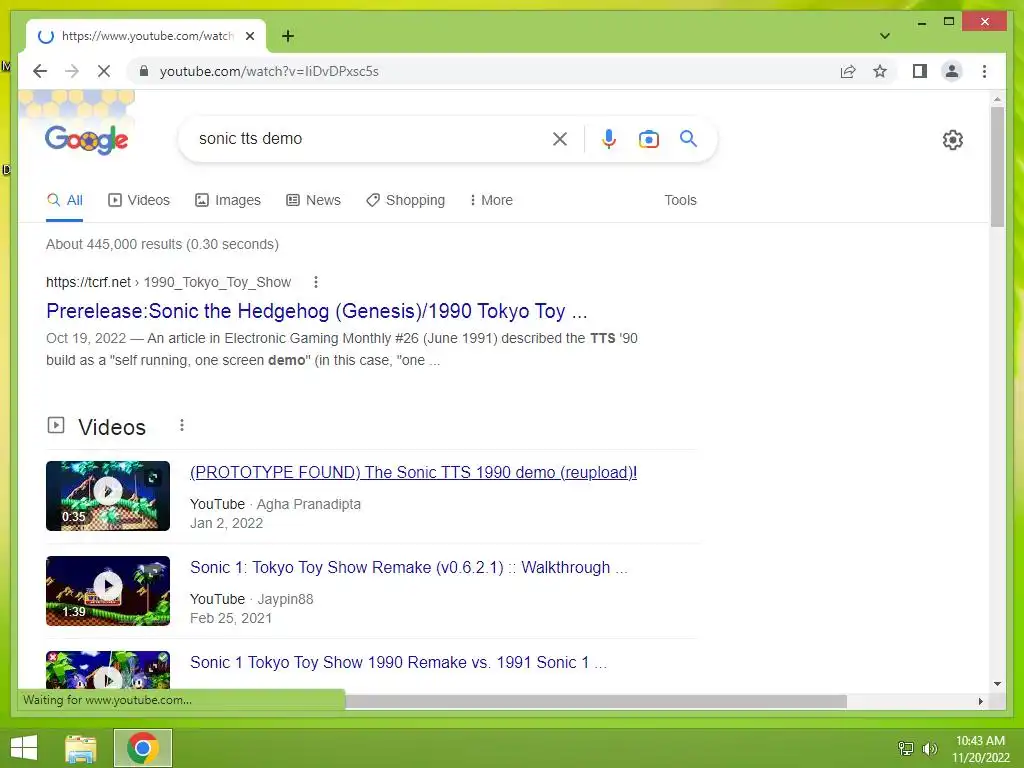The width and height of the screenshot is (1024, 768).
Task: Switch to the Videos tab
Action: pos(138,200)
